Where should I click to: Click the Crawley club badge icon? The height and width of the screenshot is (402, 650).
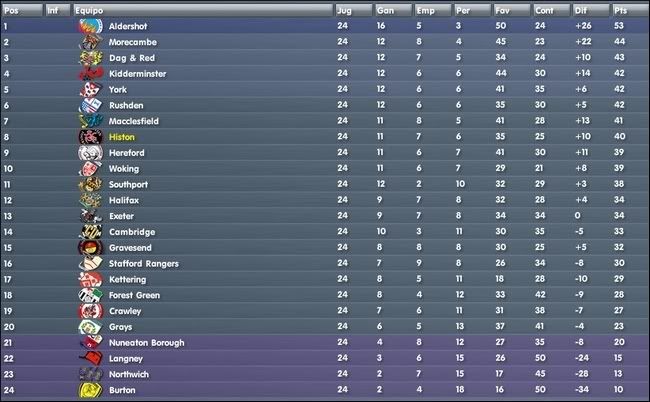90,311
